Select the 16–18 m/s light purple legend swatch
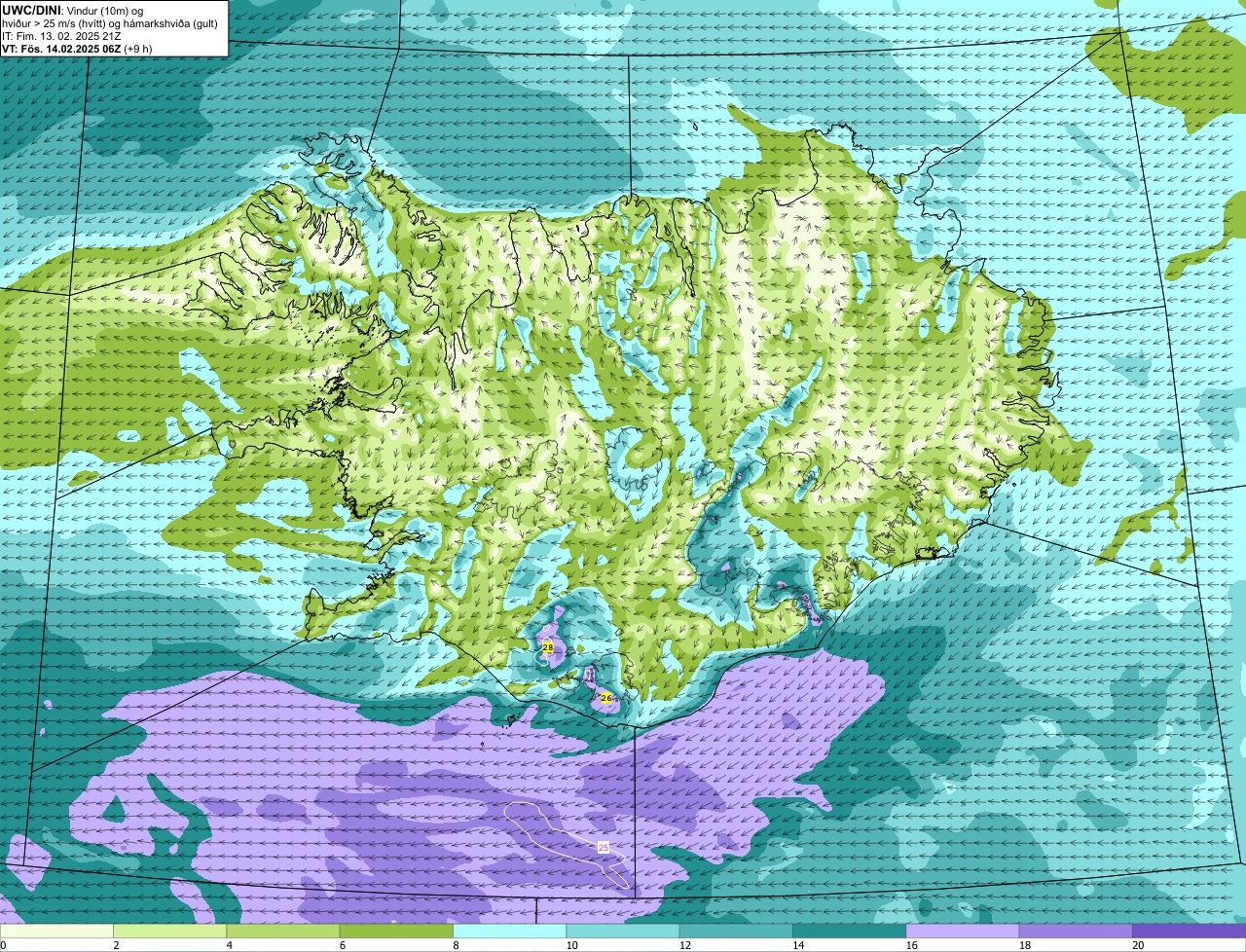 coord(963,931)
